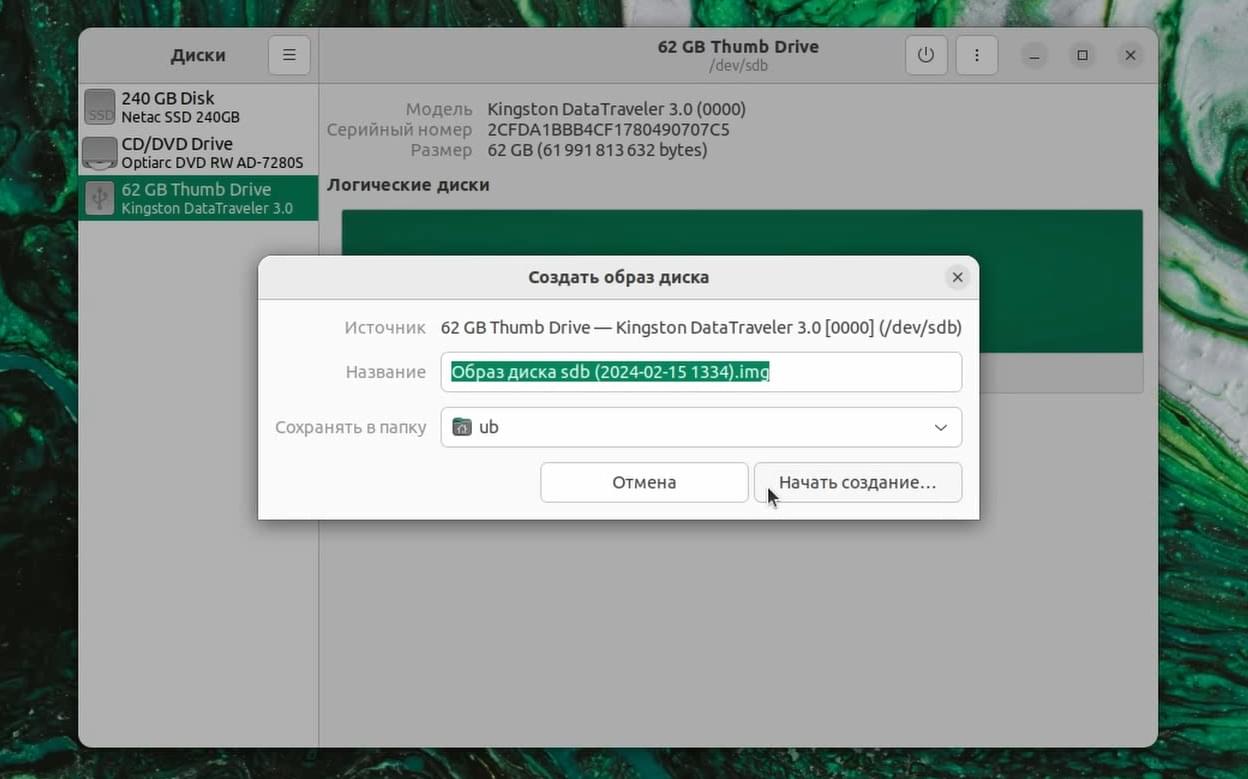The image size is (1248, 779).
Task: Close the Create Disk Image dialog
Action: (957, 277)
